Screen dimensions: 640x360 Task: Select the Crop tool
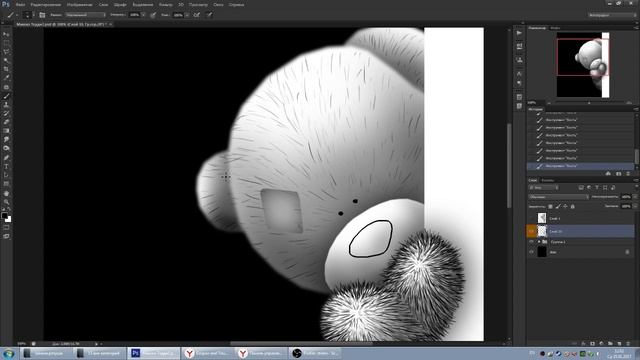[x=6, y=69]
